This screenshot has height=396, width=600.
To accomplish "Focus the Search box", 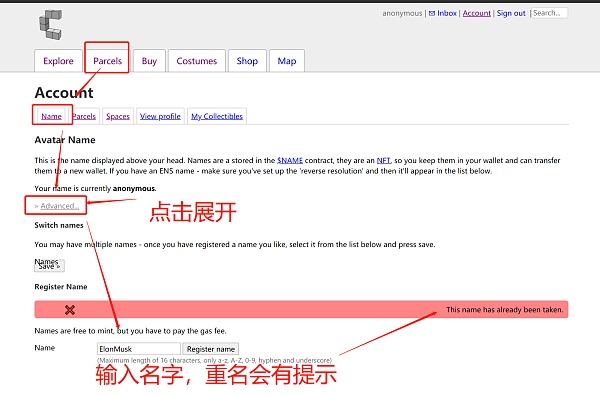I will (x=549, y=13).
